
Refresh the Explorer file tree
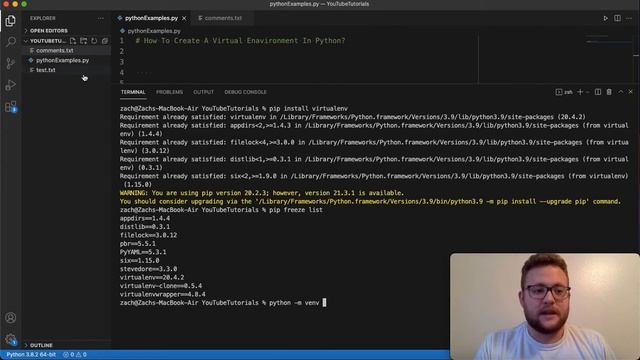[94, 41]
